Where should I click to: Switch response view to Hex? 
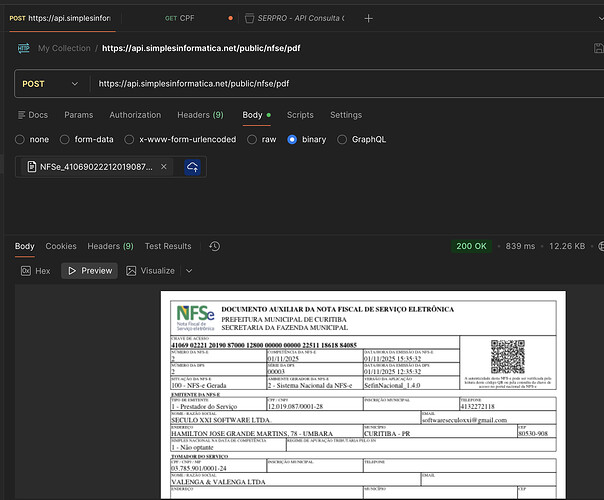coord(35,271)
